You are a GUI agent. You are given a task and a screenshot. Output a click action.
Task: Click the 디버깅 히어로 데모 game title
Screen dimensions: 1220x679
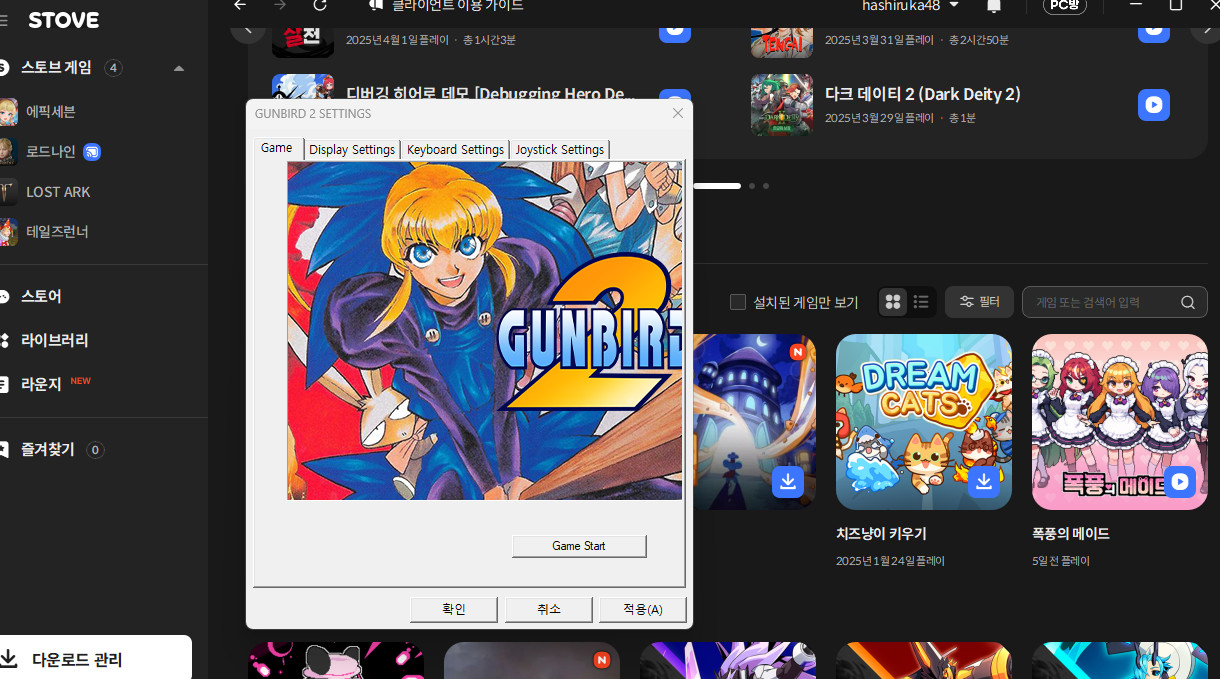pos(491,94)
